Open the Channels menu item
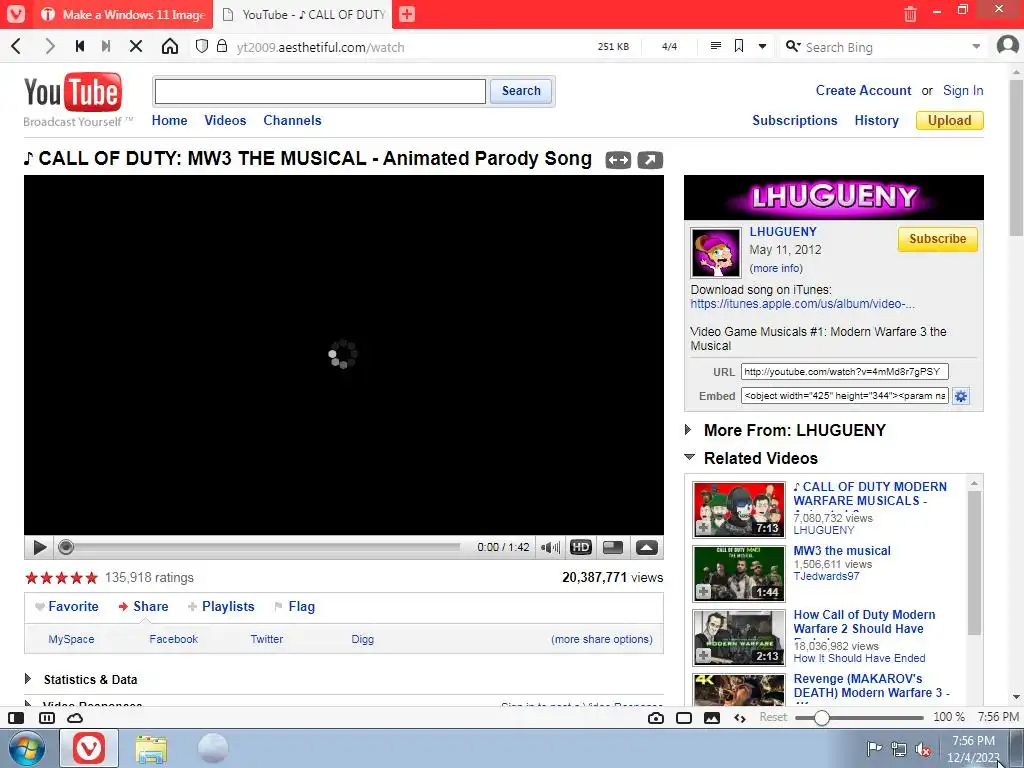 (x=292, y=120)
